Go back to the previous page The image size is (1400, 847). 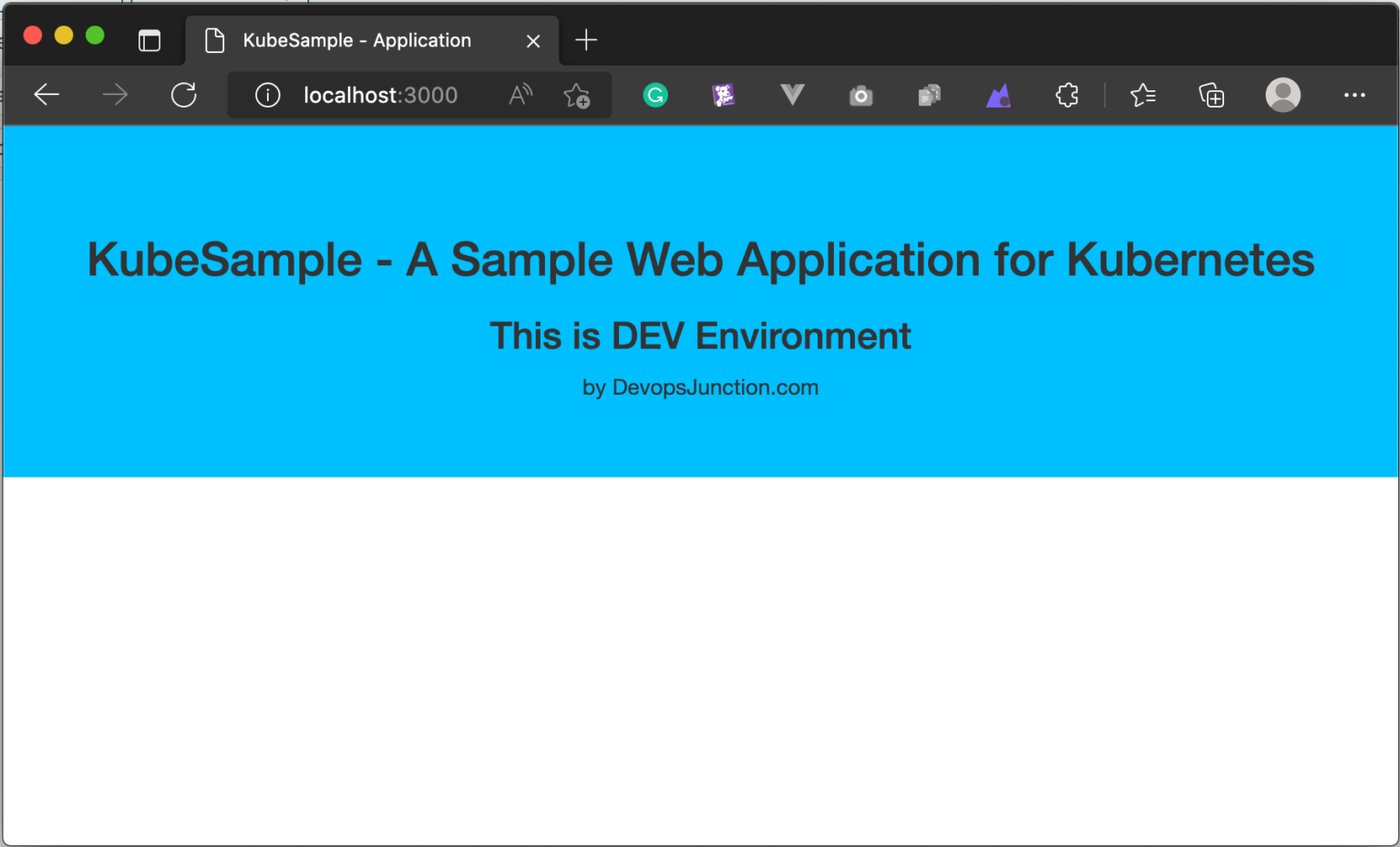point(46,95)
